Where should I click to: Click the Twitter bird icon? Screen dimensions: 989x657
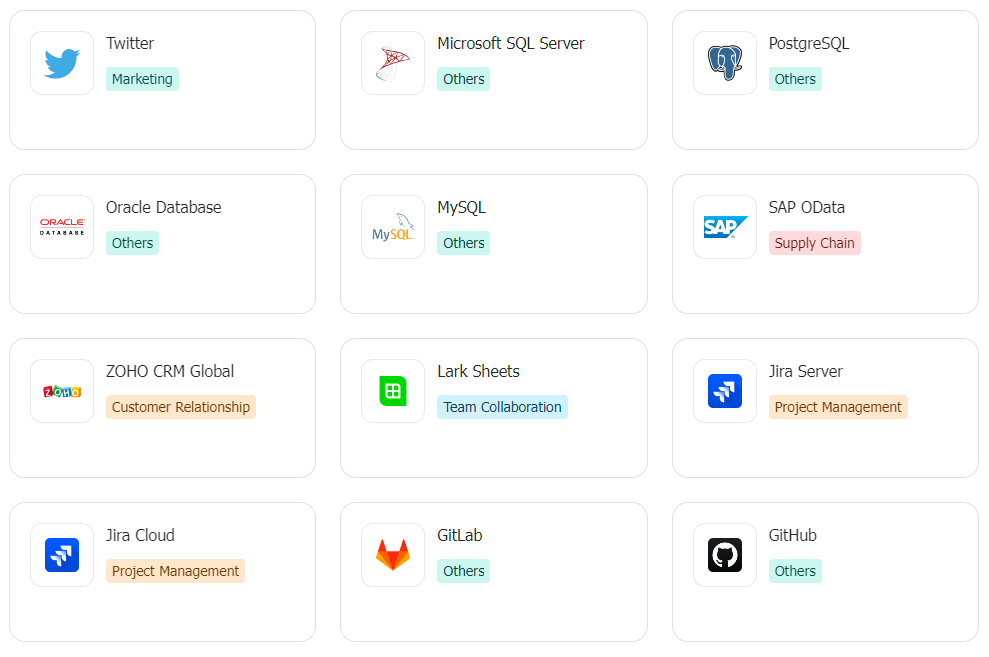coord(62,63)
